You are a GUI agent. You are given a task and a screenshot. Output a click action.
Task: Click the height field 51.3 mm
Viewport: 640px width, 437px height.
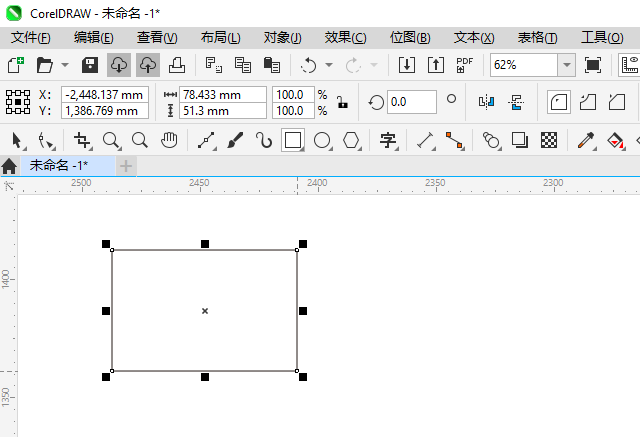[223, 111]
